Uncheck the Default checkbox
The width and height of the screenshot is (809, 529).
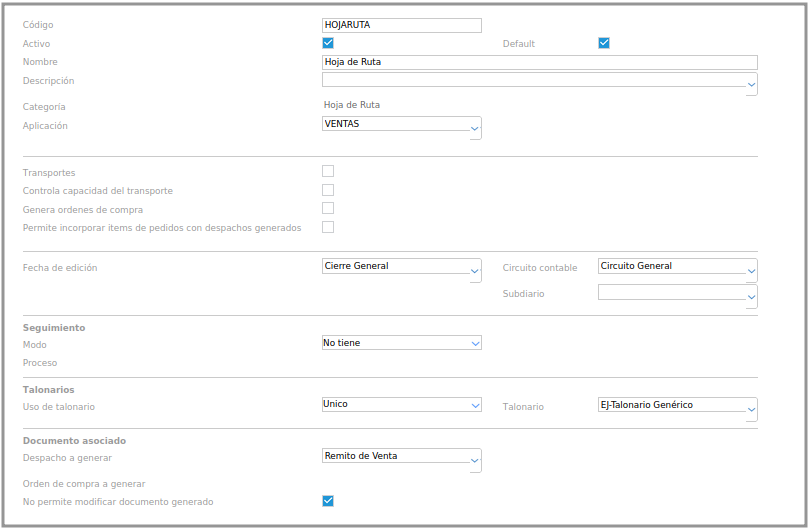(x=604, y=43)
